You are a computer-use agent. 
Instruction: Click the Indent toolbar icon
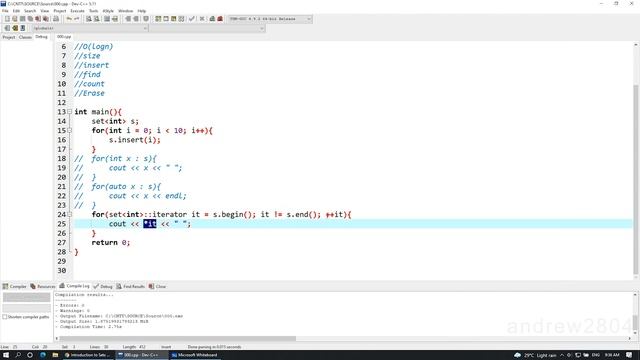(128, 19)
